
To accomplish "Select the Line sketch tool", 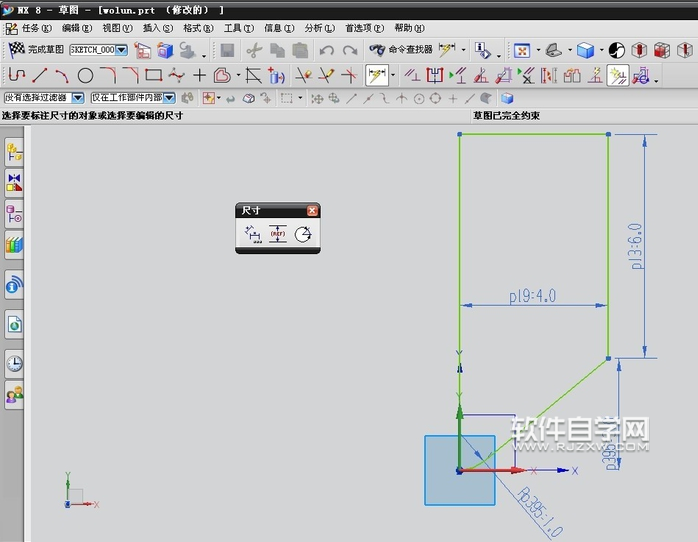I will 40,75.
